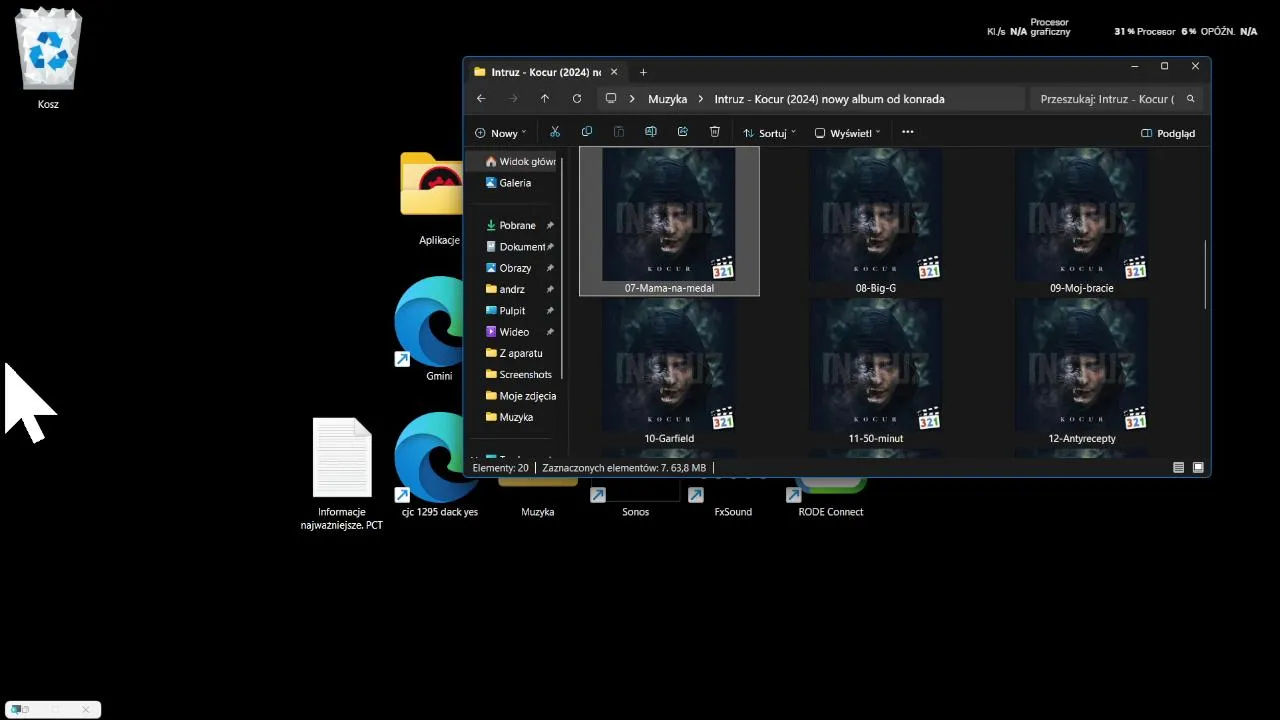1280x720 pixels.
Task: Click Intruz - Kocur (2024) nowy album breadcrumb
Action: pyautogui.click(x=829, y=99)
